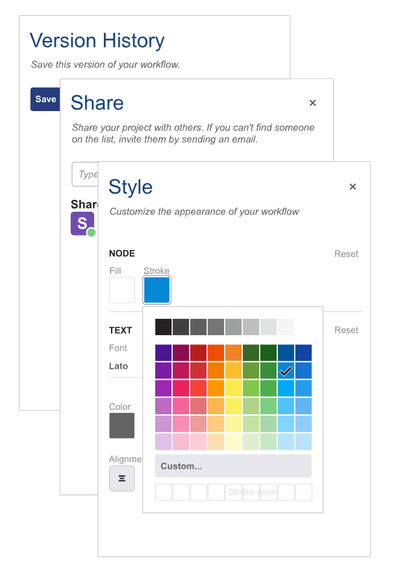This screenshot has width=400, height=578.
Task: Choose the lime green swatch in third row
Action: pyautogui.click(x=251, y=389)
